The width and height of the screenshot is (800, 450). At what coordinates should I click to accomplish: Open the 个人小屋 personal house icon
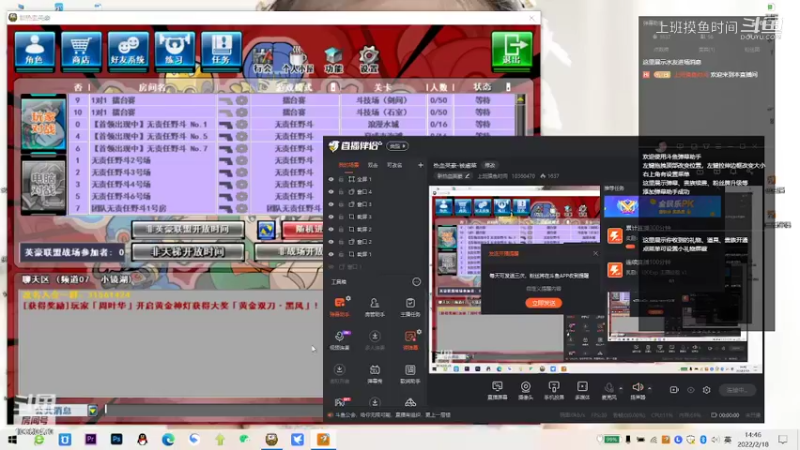[298, 59]
